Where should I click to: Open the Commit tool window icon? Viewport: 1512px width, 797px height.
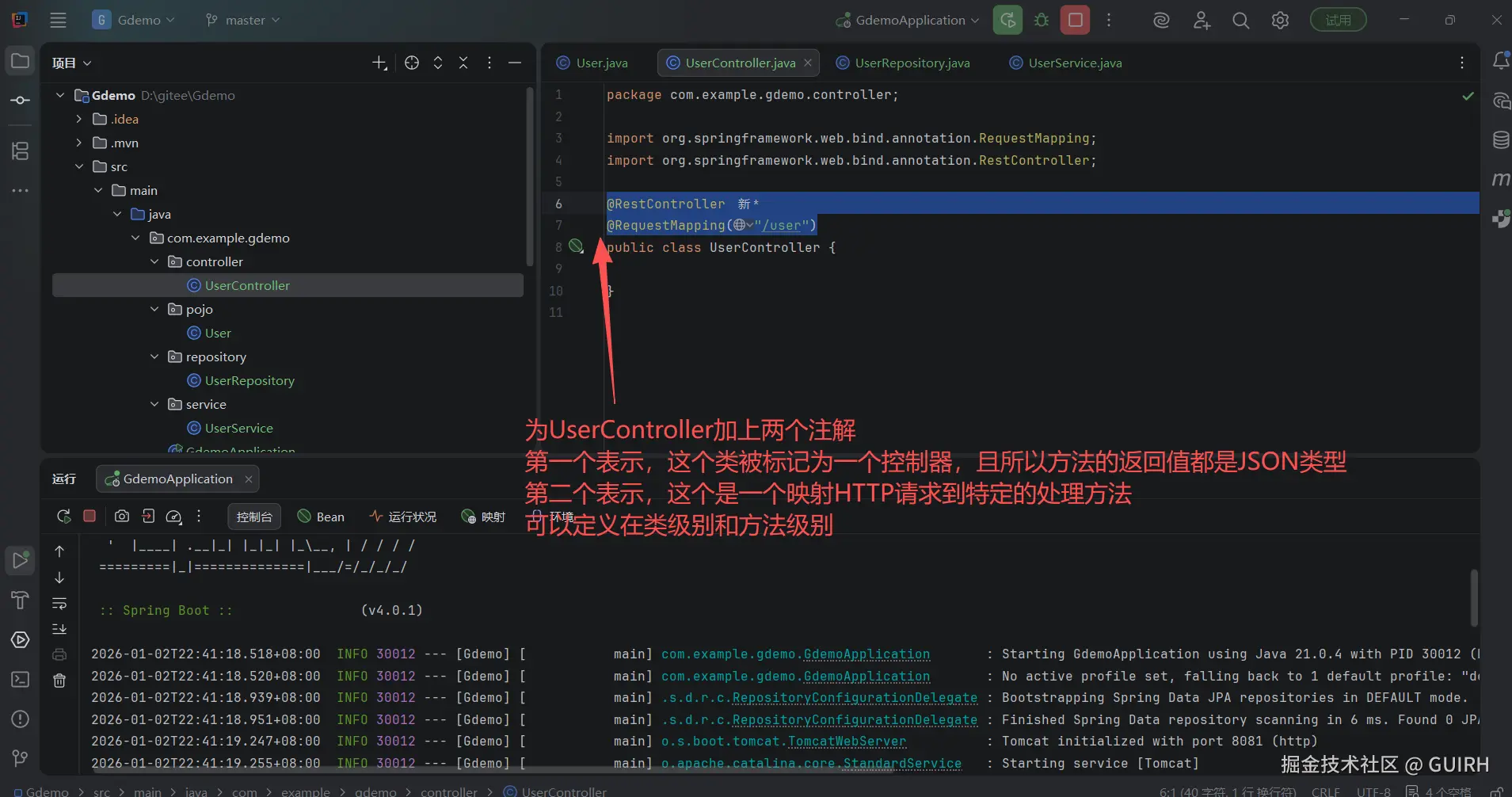pyautogui.click(x=20, y=100)
